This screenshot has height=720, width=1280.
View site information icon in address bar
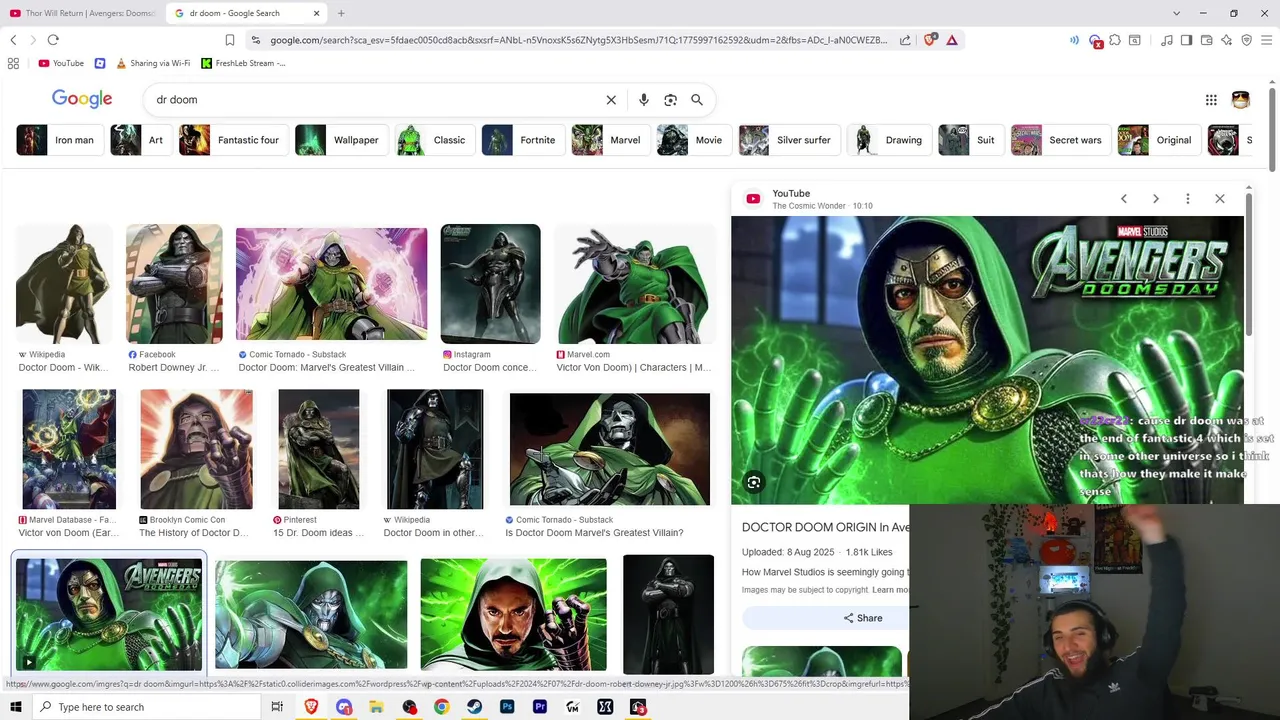[256, 40]
